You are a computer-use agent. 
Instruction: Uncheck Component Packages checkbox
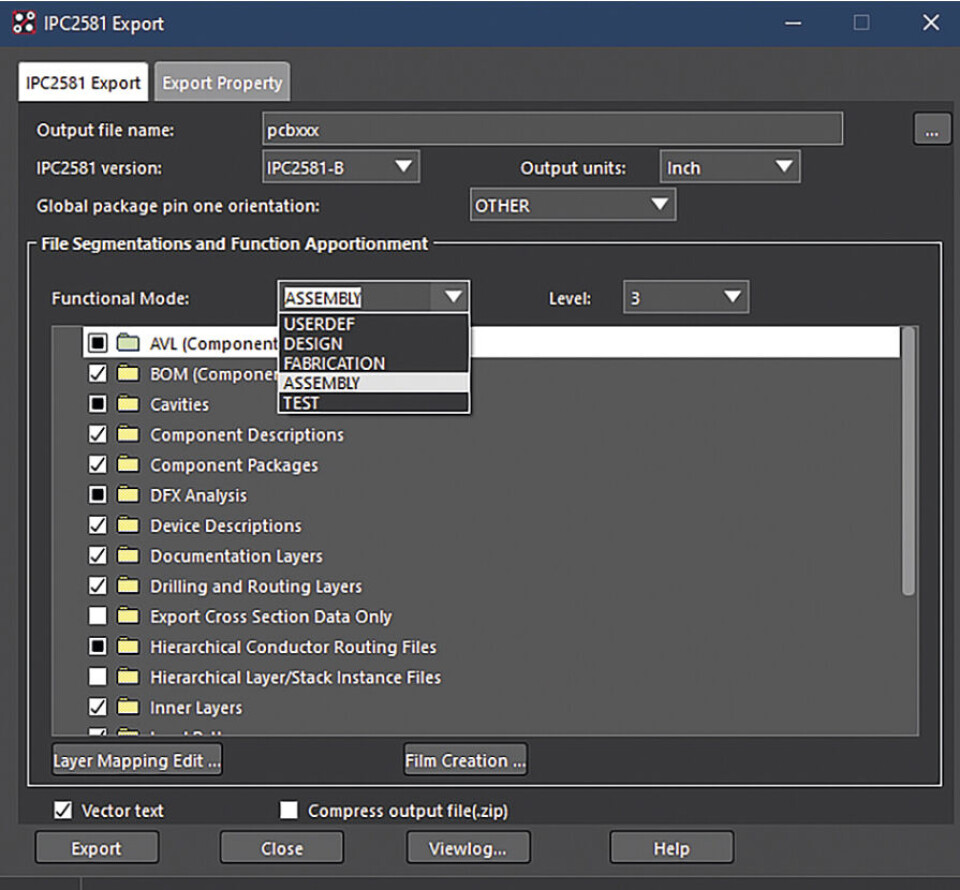pyautogui.click(x=97, y=465)
